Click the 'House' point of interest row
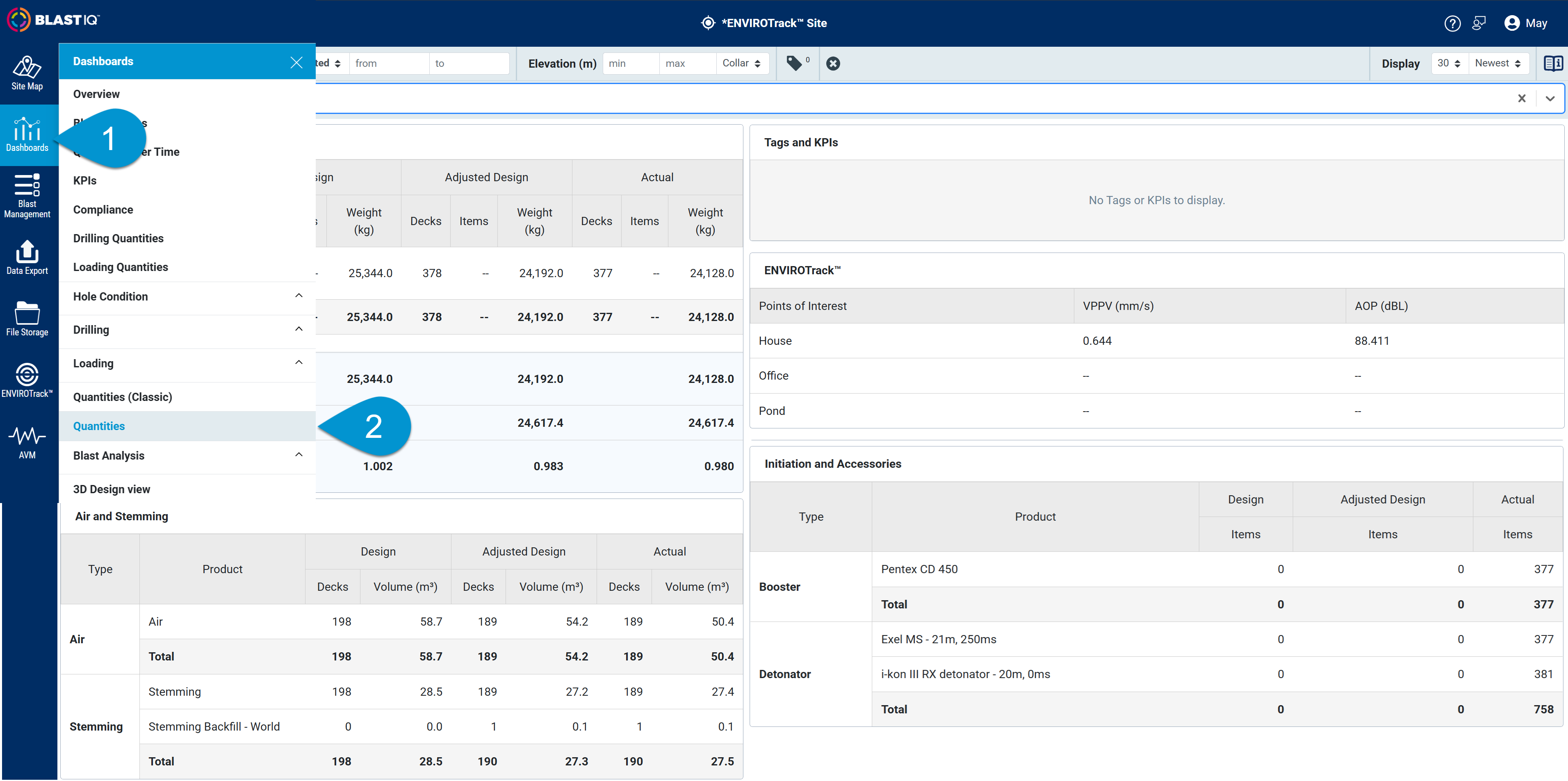 [x=1156, y=341]
